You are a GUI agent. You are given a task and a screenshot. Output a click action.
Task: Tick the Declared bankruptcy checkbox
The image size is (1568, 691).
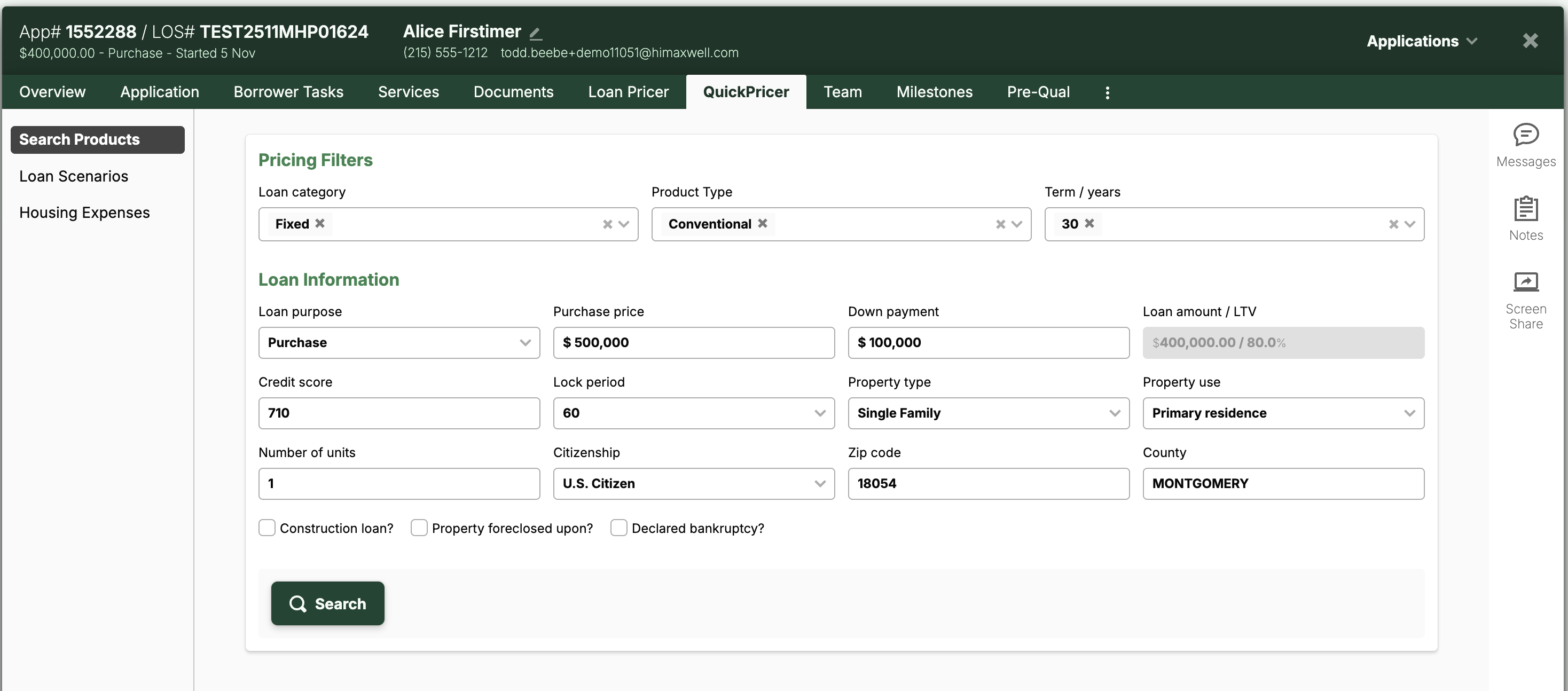click(x=618, y=528)
